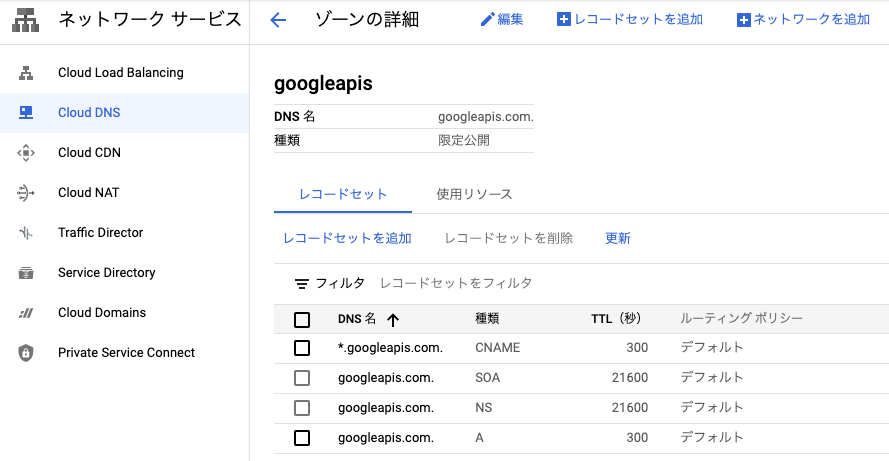The width and height of the screenshot is (889, 461).
Task: Check the googleapis.com. NS row checkbox
Action: 302,408
